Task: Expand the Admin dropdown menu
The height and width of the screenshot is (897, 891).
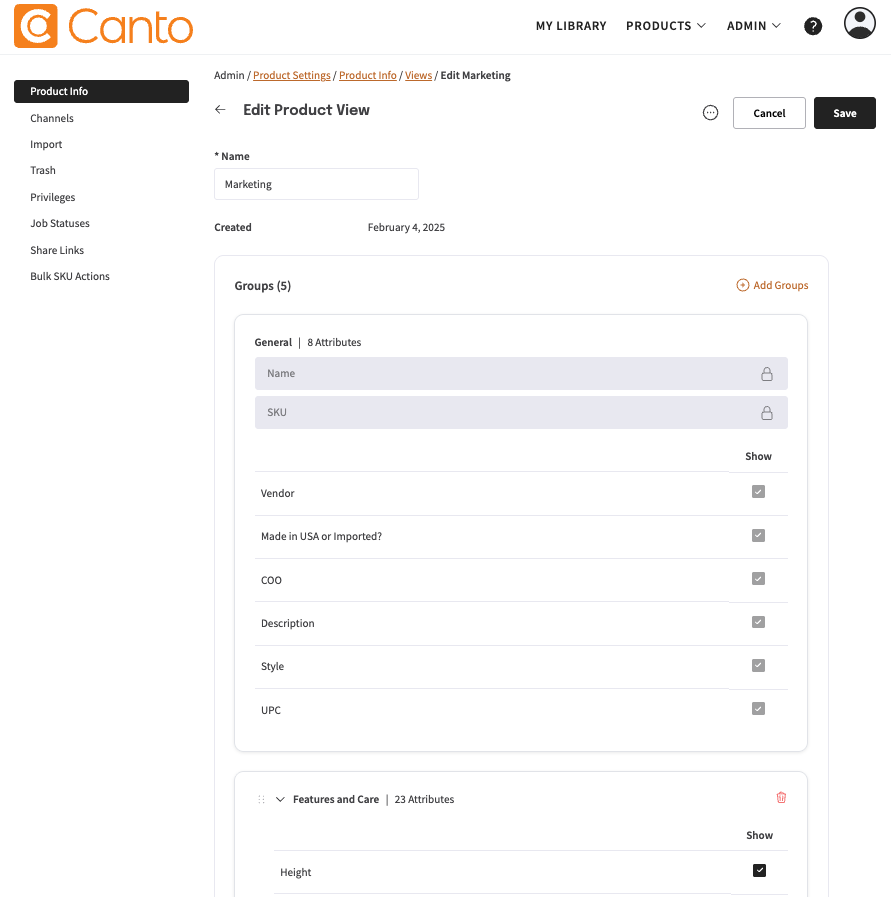Action: click(753, 26)
